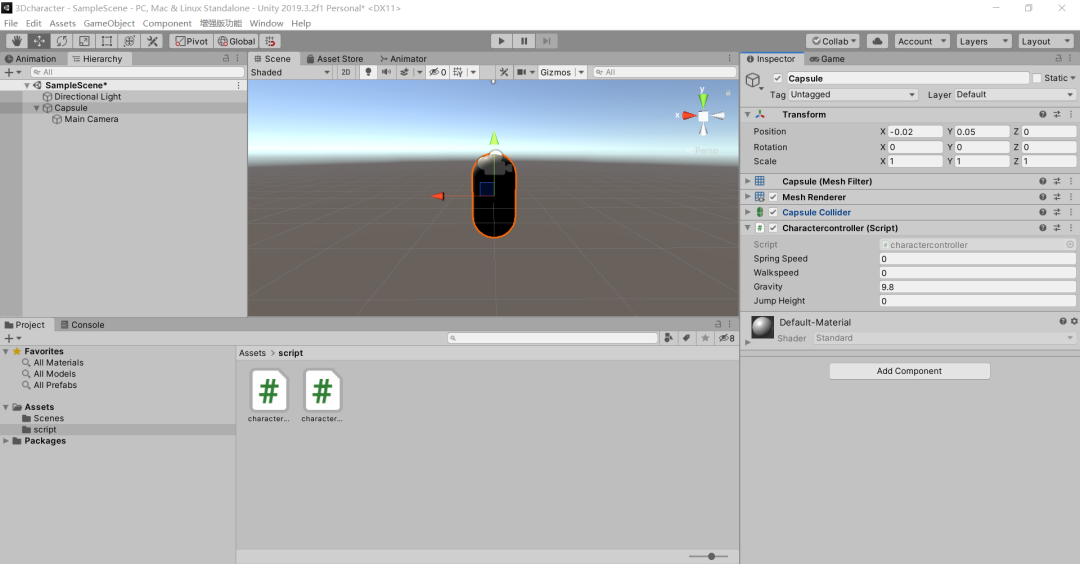Select the Move tool

[x=39, y=41]
